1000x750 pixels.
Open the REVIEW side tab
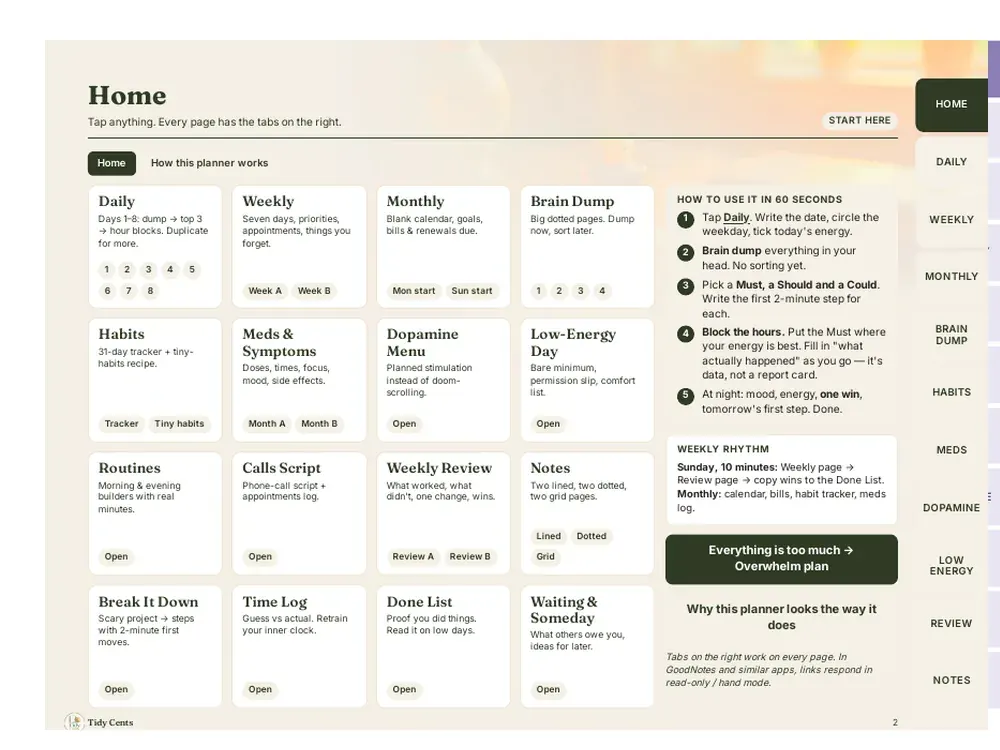coord(951,624)
